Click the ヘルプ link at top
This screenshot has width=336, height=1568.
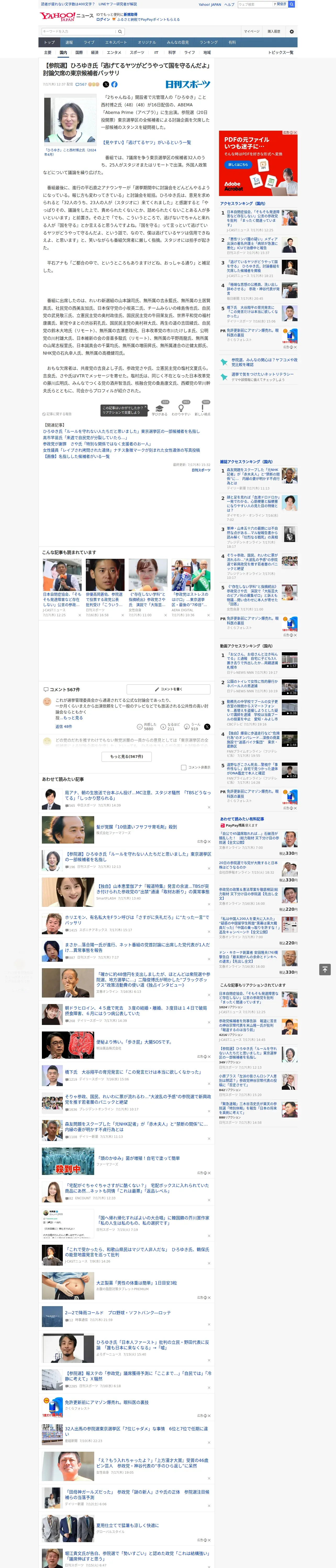pyautogui.click(x=229, y=4)
